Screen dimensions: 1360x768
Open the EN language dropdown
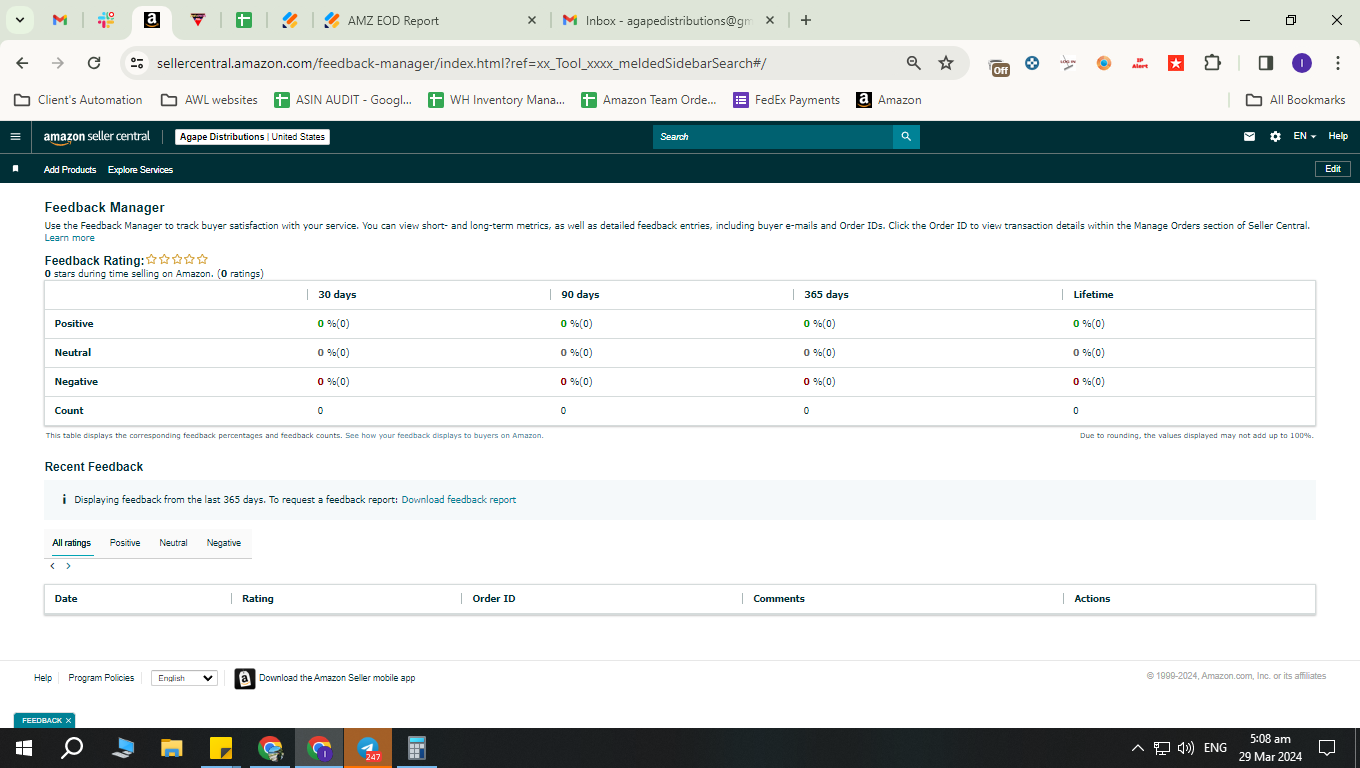click(x=1304, y=137)
